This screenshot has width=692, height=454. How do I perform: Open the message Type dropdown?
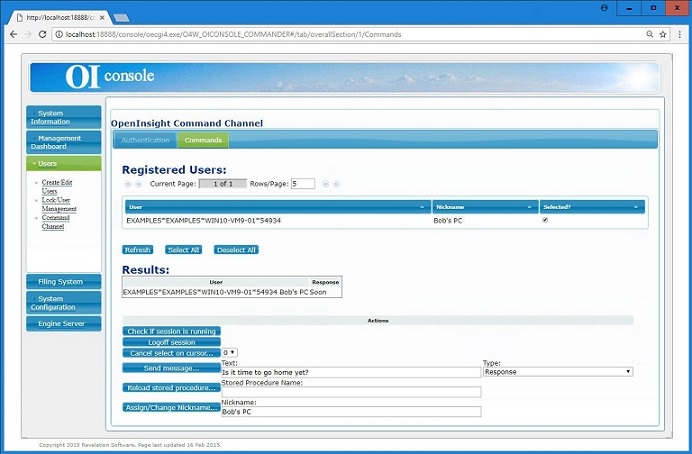pos(558,372)
